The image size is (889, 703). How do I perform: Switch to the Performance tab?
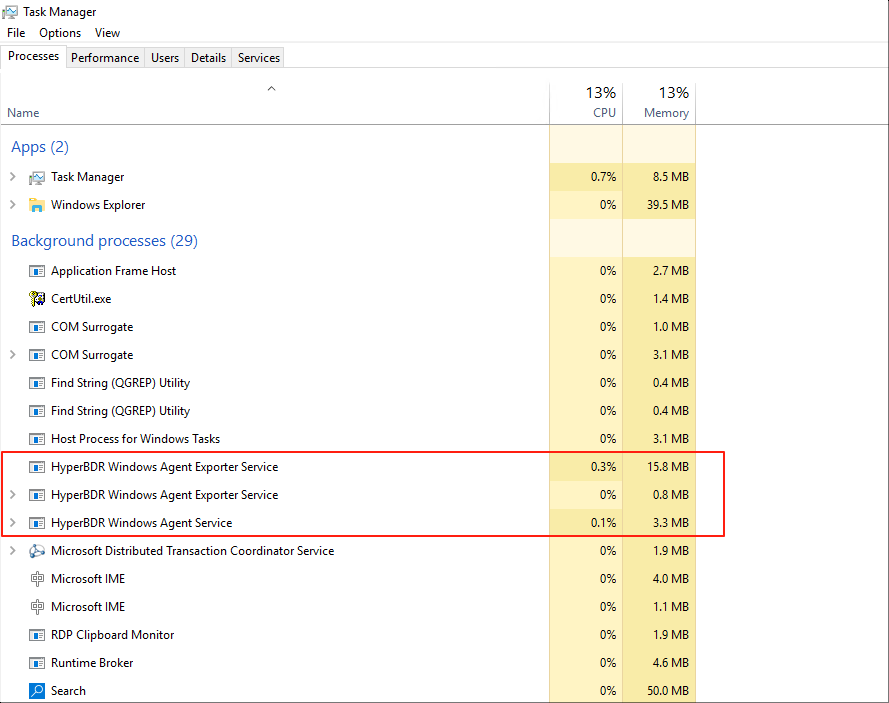[x=105, y=58]
